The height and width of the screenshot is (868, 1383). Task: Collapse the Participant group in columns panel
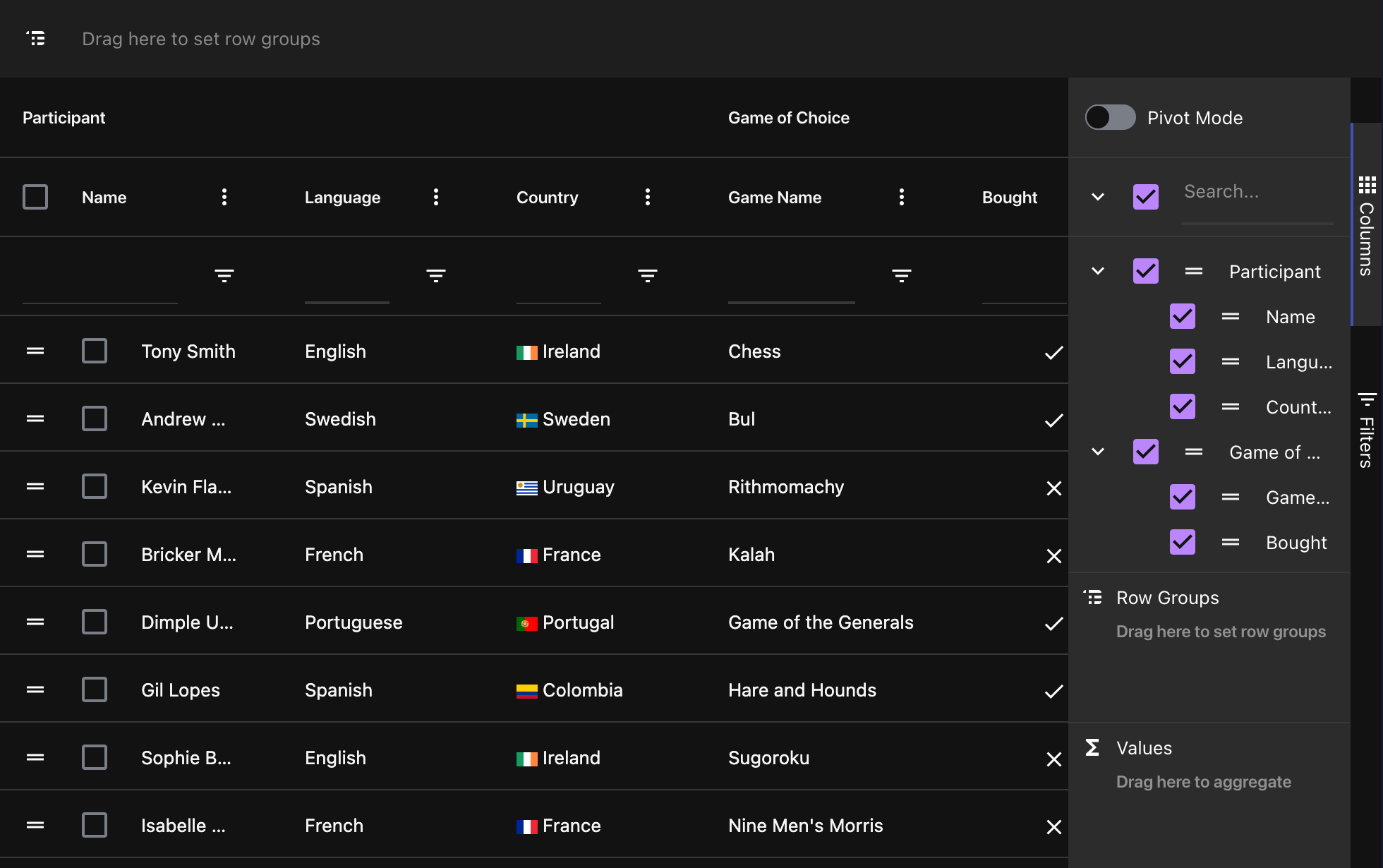[x=1098, y=271]
